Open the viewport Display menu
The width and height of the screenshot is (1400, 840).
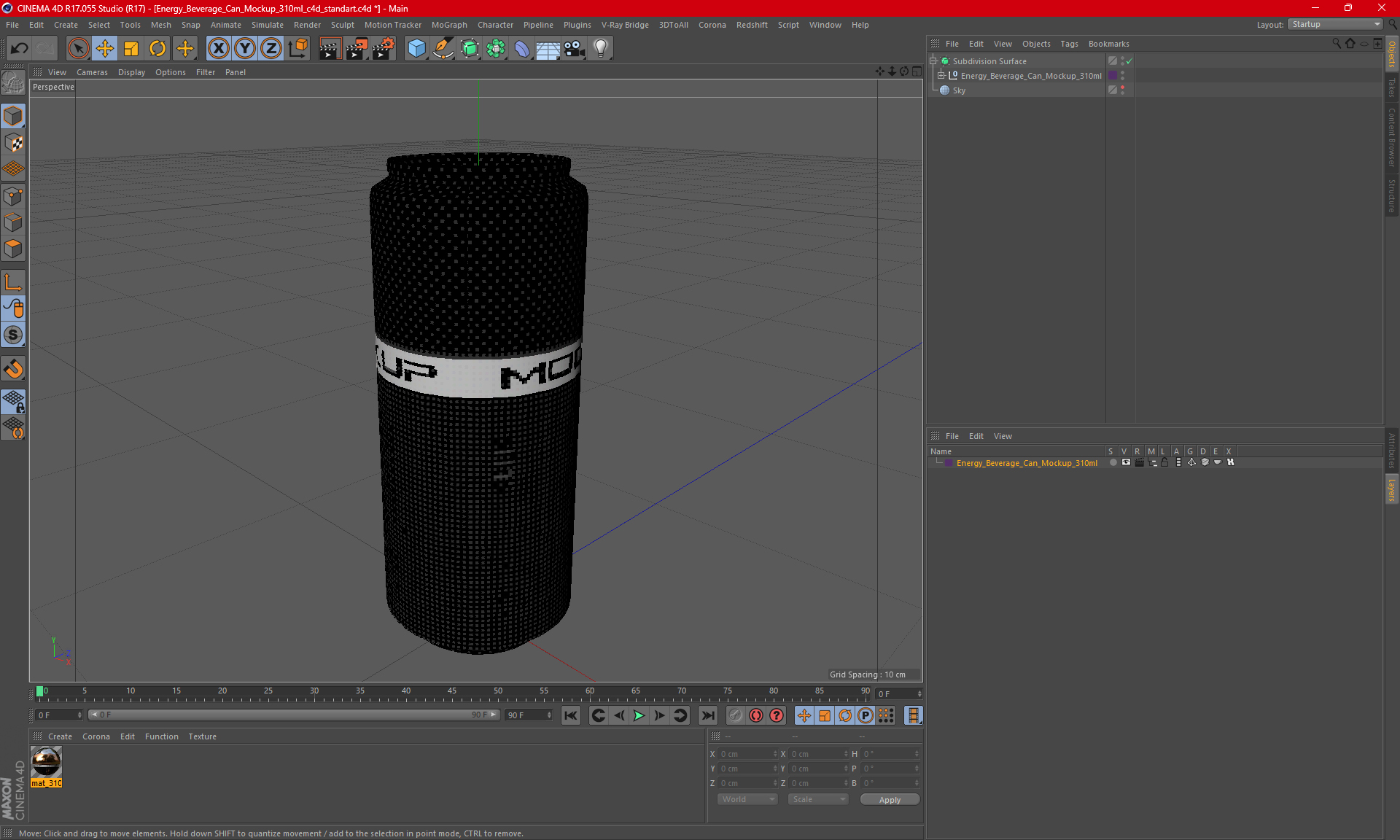click(131, 72)
